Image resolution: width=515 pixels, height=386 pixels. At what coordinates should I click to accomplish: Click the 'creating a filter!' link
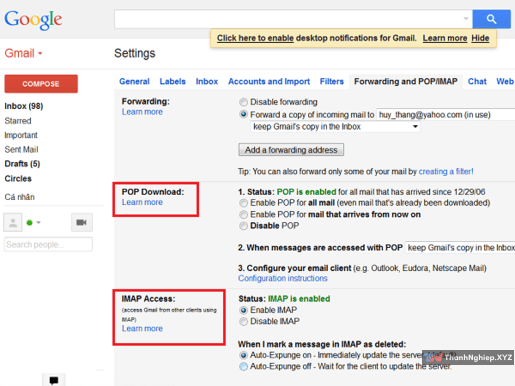[446, 171]
